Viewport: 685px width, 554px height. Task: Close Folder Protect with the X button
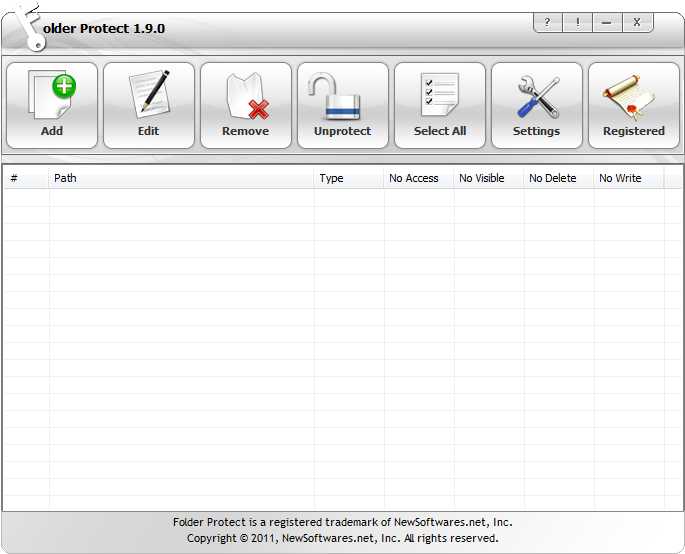pos(637,22)
